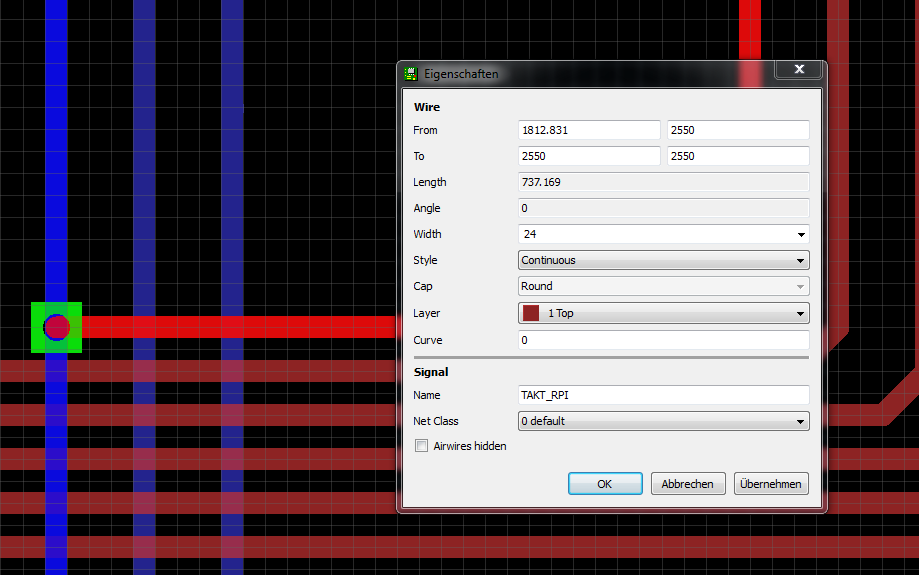Click the dark red Top layer color swatch
Viewport: 919px width, 575px height.
(530, 313)
